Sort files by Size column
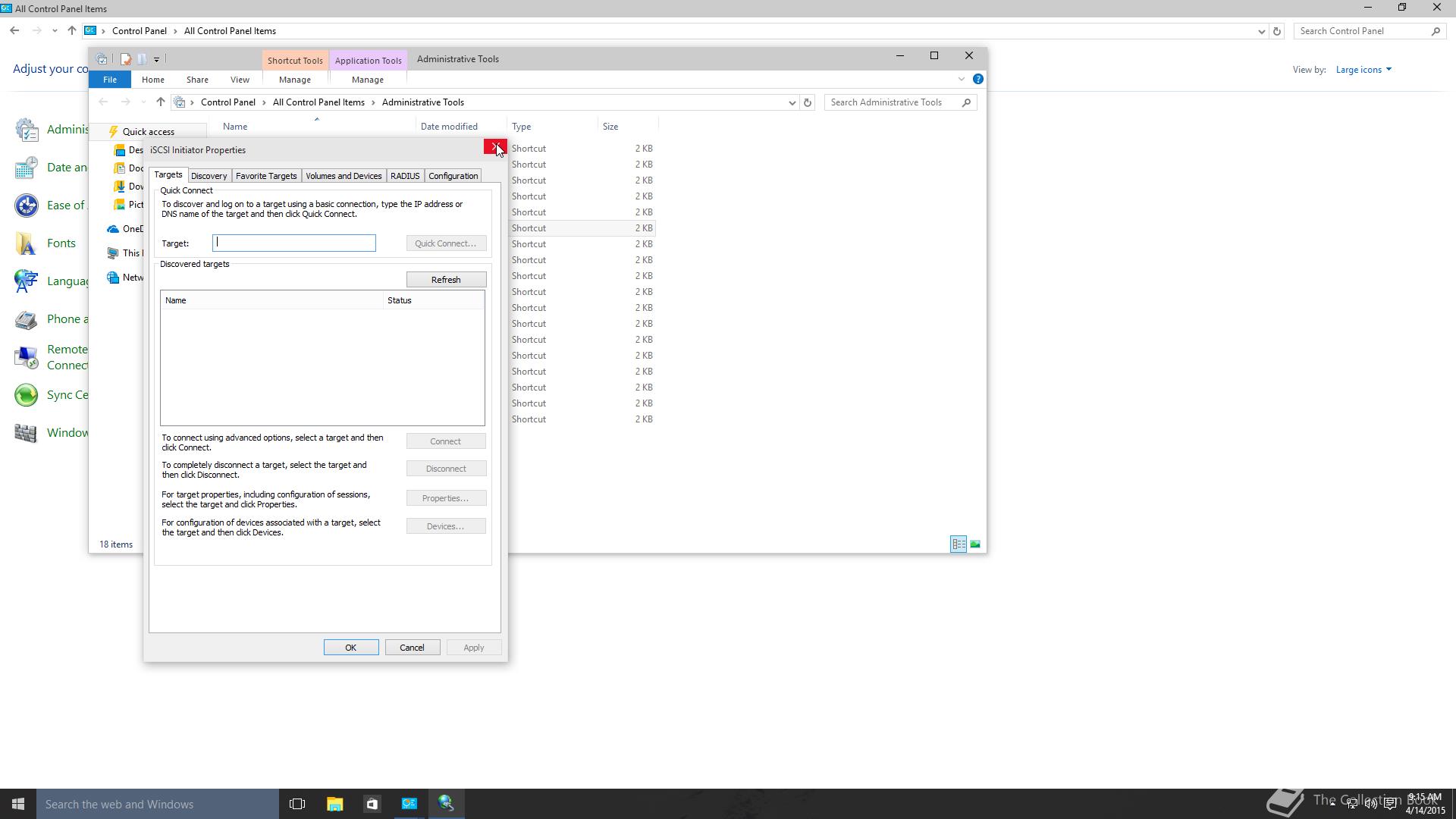This screenshot has height=819, width=1456. pyautogui.click(x=628, y=127)
